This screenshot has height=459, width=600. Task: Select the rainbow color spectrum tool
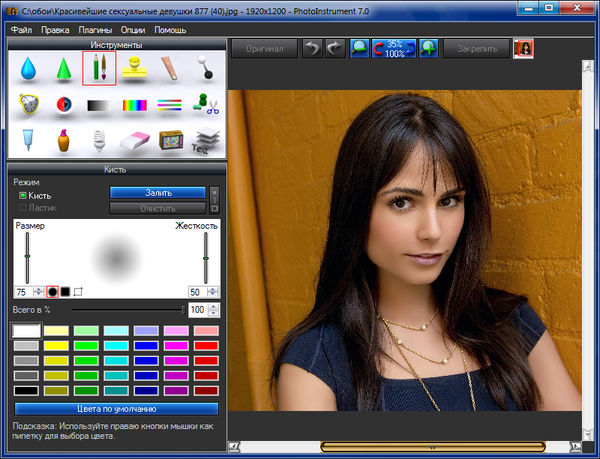(135, 104)
